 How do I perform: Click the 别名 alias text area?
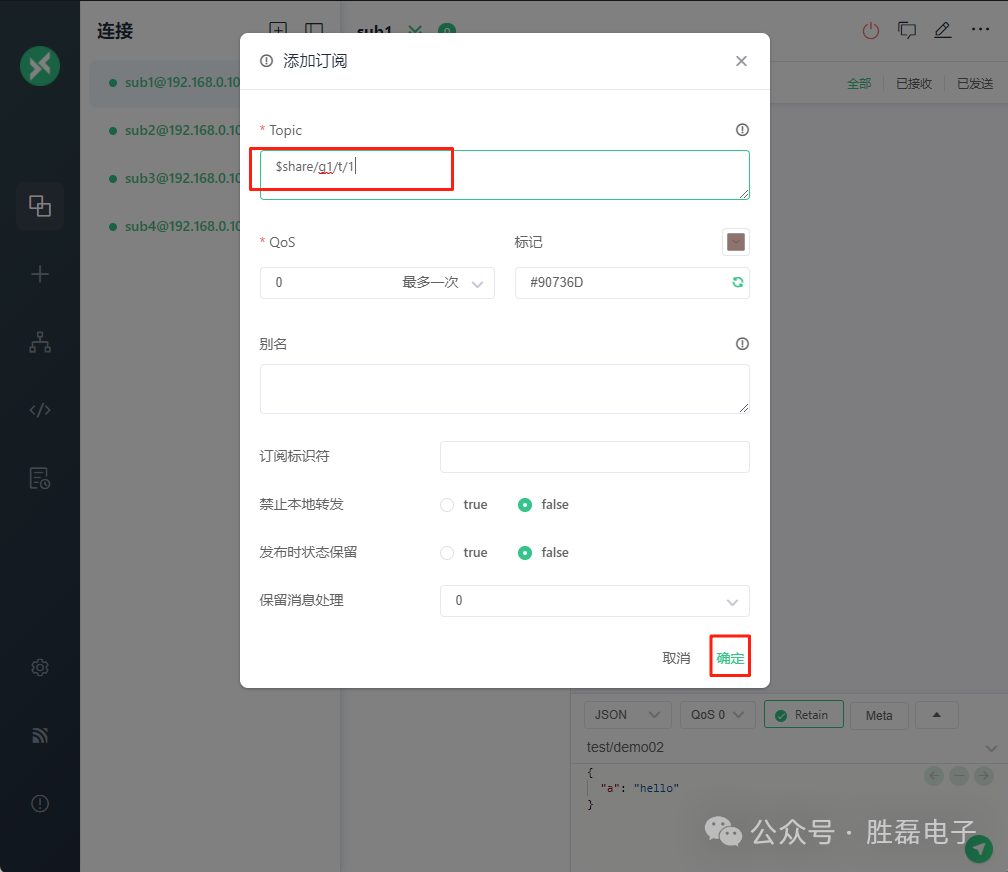(x=505, y=389)
